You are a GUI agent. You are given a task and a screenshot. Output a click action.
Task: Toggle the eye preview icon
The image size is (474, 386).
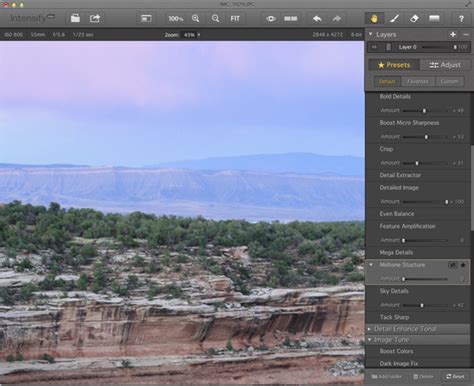click(271, 19)
